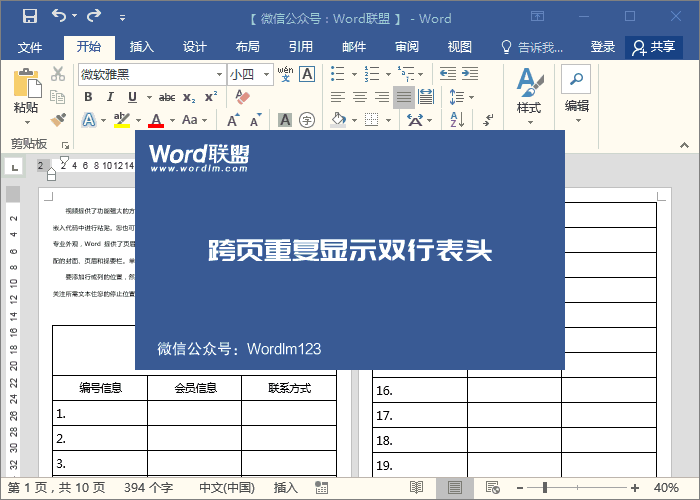Toggle underline formatting

pos(132,97)
